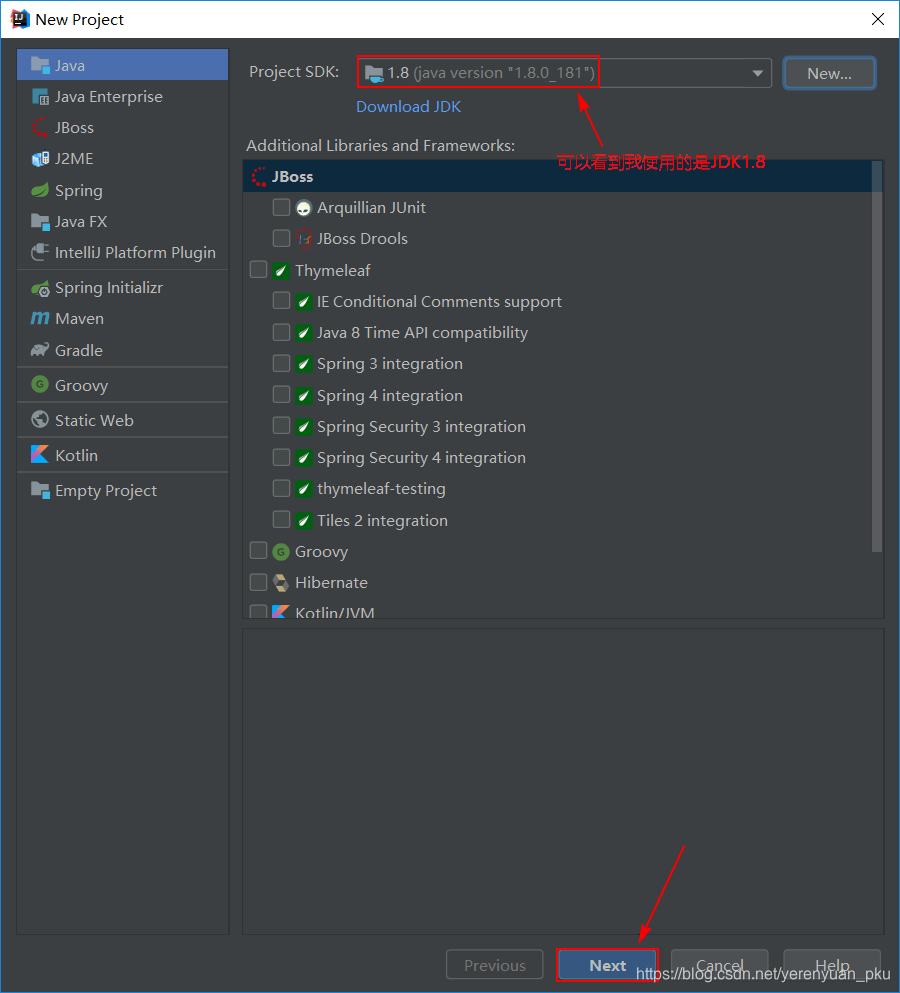Screen dimensions: 900x993
Task: Click the Groovy icon in the left sidebar
Action: (40, 384)
